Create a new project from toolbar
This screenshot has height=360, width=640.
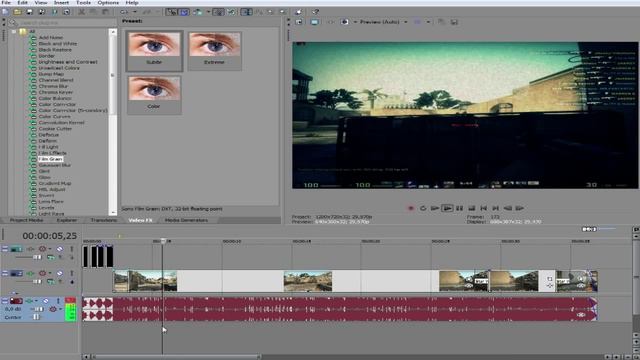5,12
